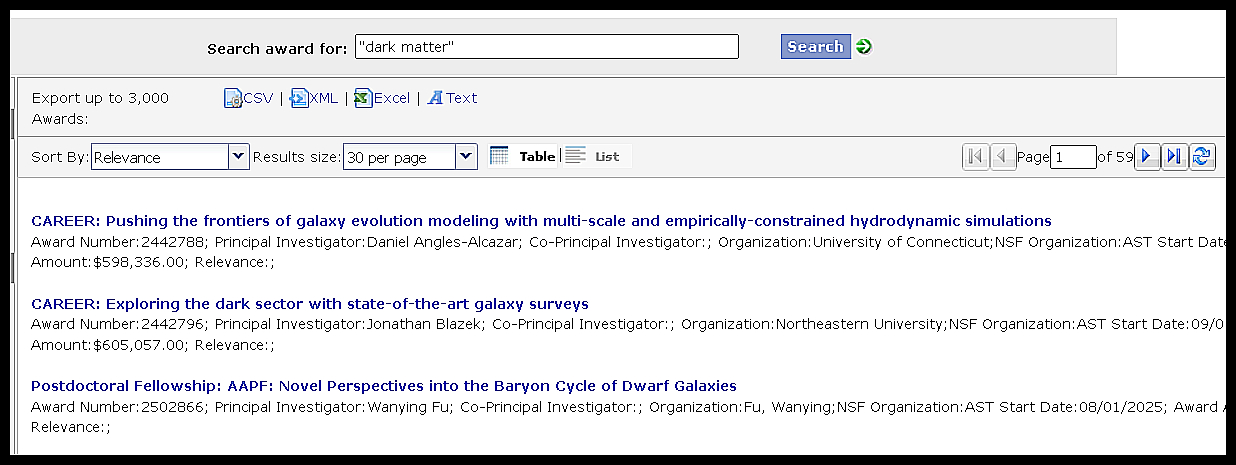Refresh the results list

click(x=1202, y=157)
